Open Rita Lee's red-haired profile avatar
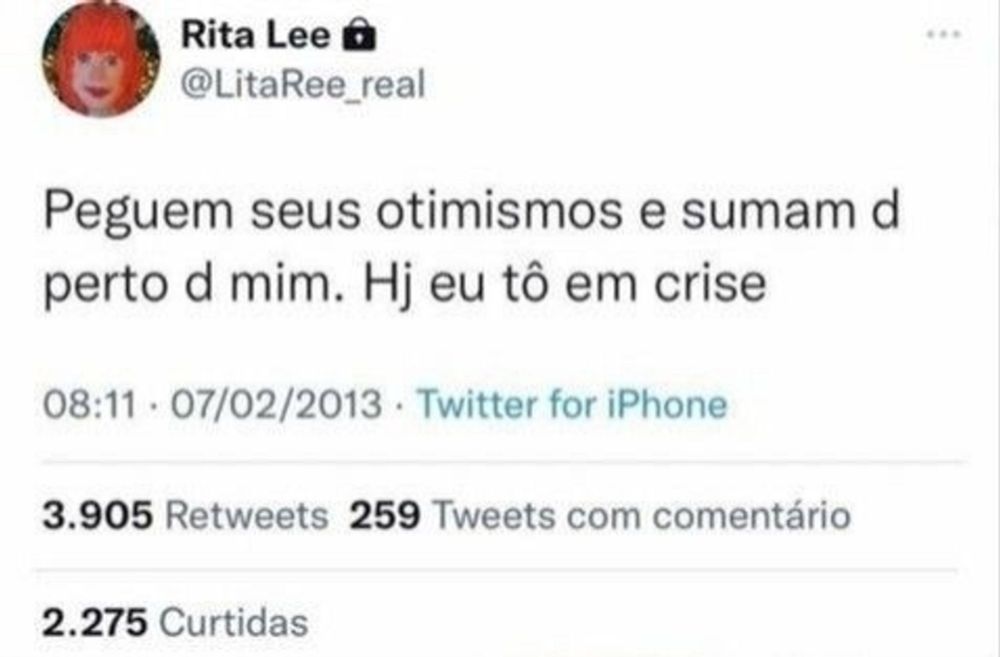The image size is (1000, 657). click(x=101, y=59)
